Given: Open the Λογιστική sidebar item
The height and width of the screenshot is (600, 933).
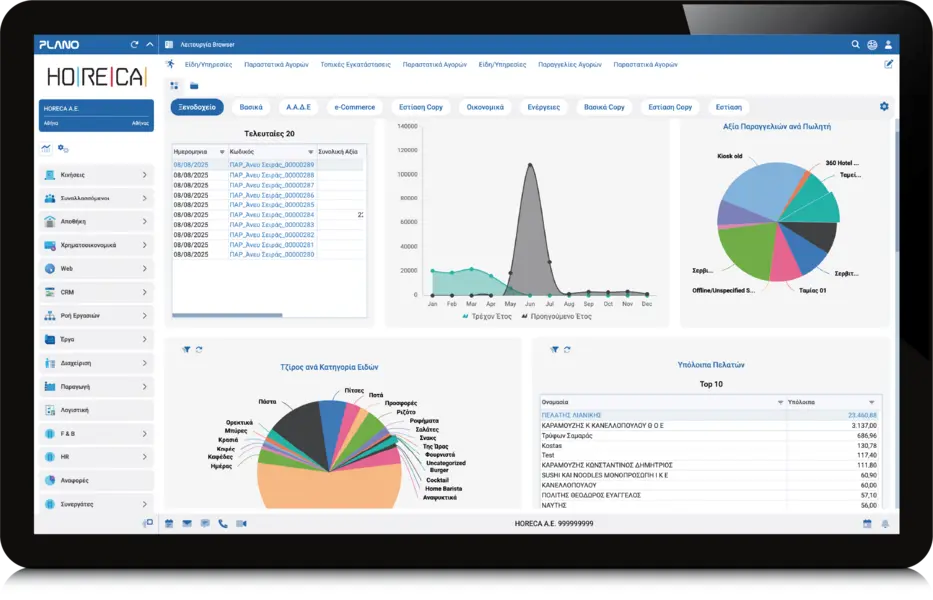Looking at the screenshot, I should 96,410.
